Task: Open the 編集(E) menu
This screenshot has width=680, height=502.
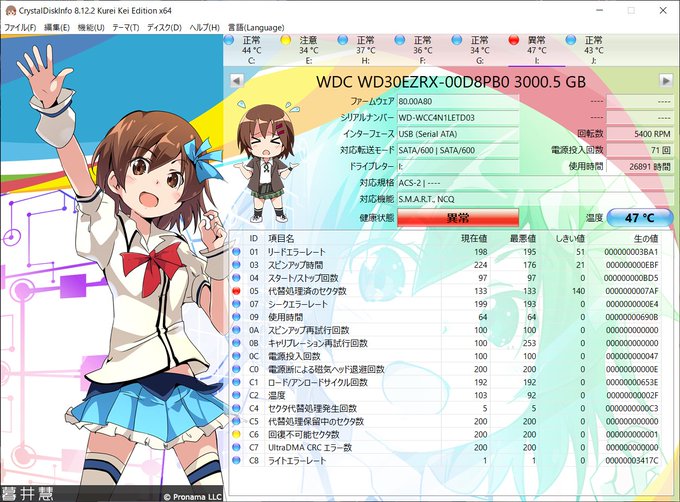Action: [57, 27]
